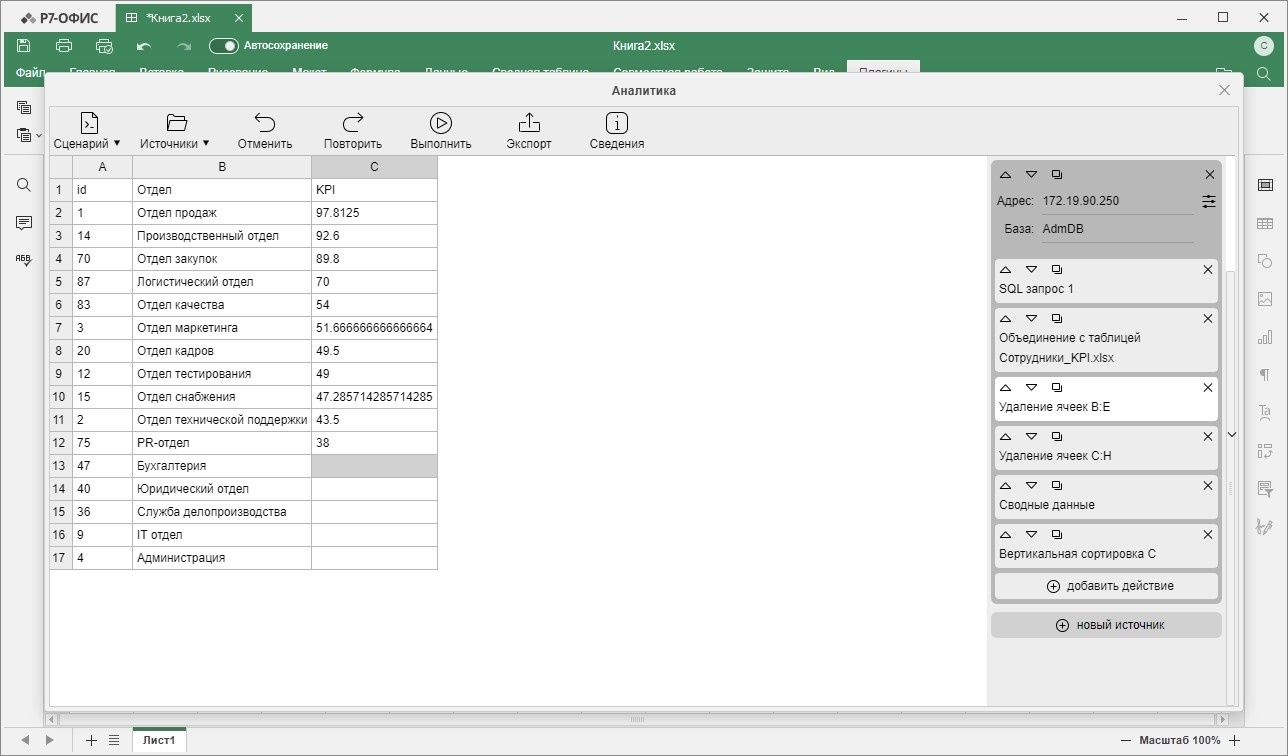Image resolution: width=1288 pixels, height=756 pixels.
Task: Delete the Удаление ячеек B:E step
Action: 1208,388
